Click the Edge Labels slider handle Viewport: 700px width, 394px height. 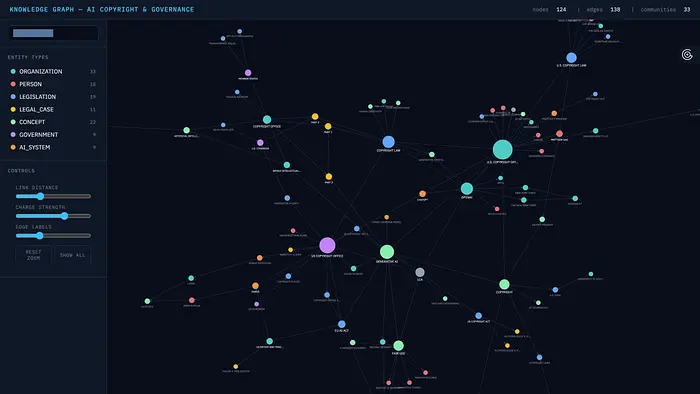[40, 236]
